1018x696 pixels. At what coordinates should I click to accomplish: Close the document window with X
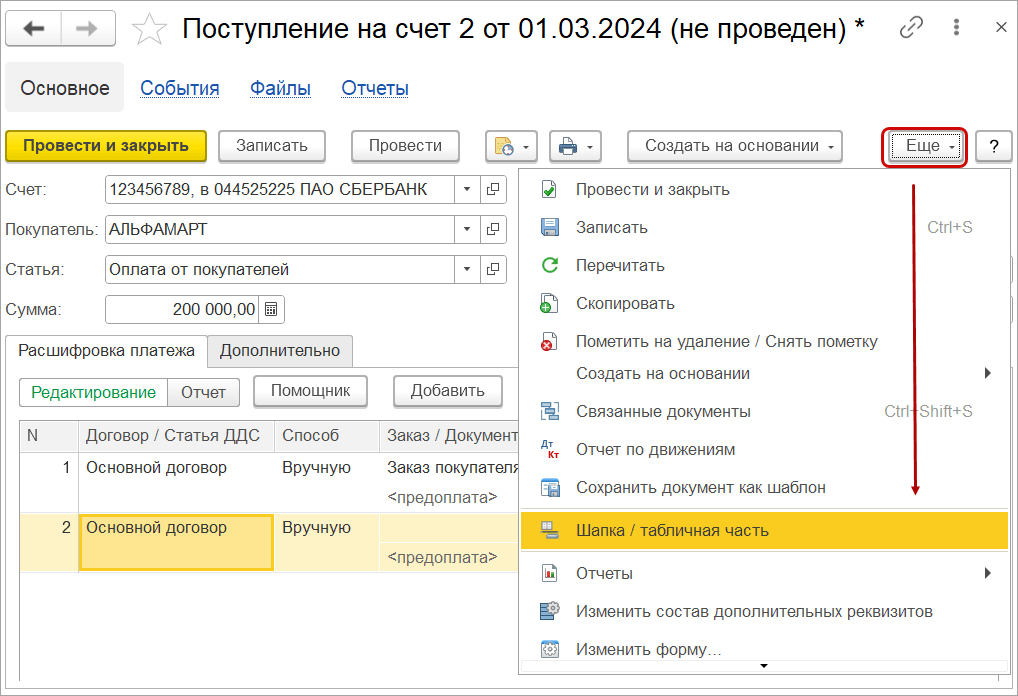(x=1000, y=27)
